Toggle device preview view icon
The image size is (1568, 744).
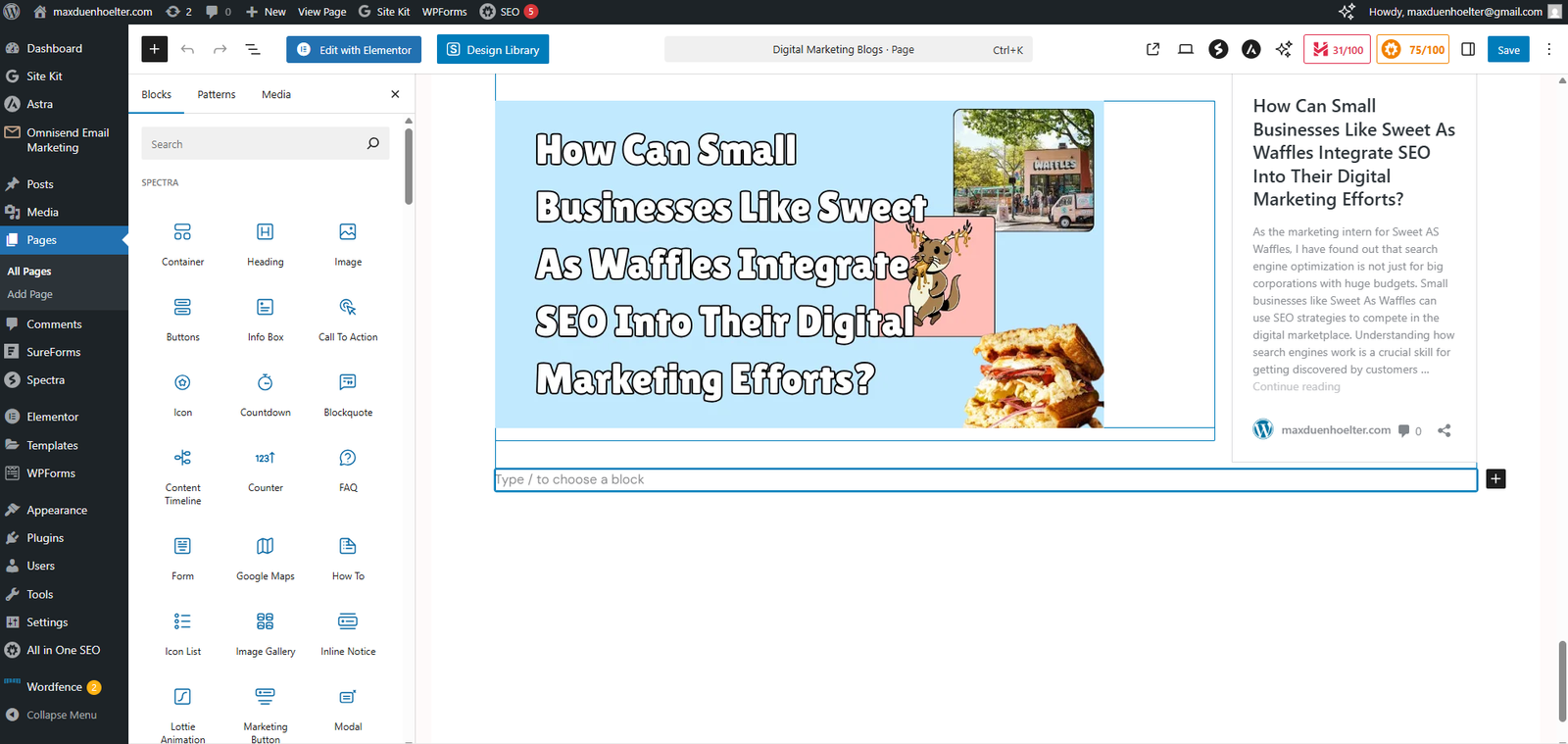pyautogui.click(x=1185, y=49)
